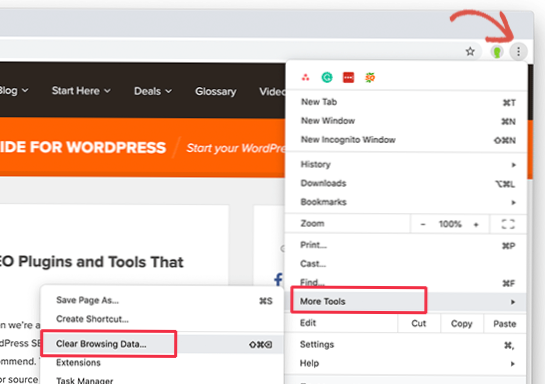Click the Copy button in Edit row
Viewport: 545px width, 384px height.
point(461,324)
